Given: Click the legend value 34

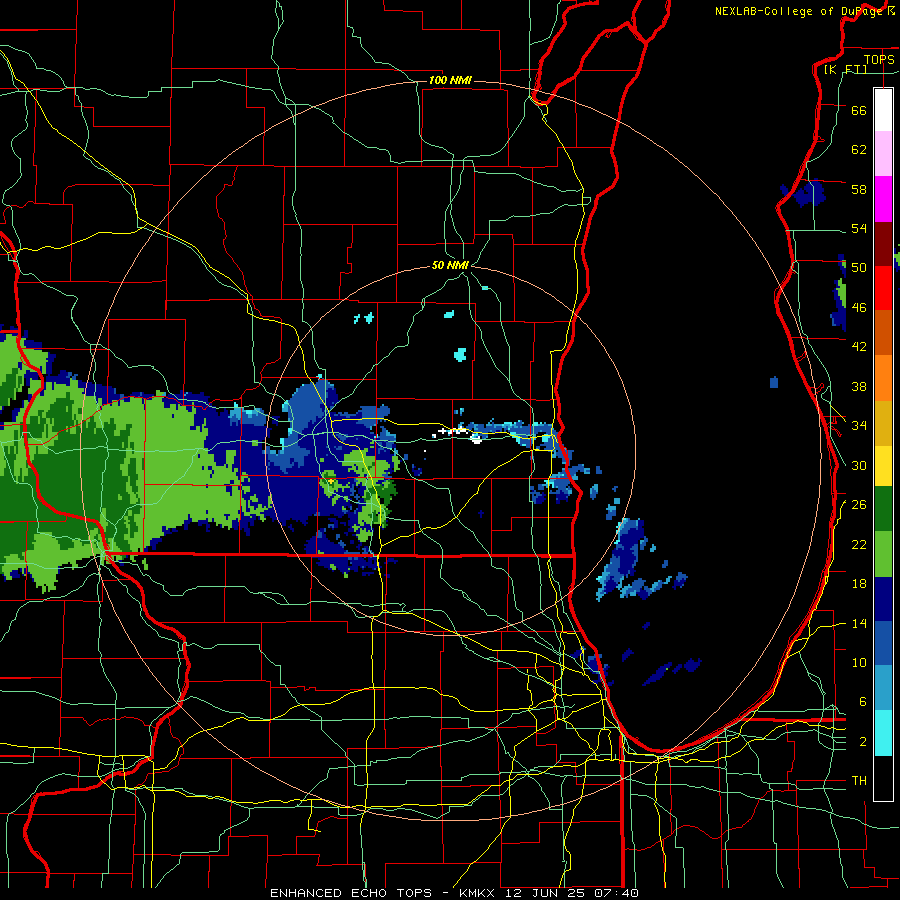Looking at the screenshot, I should point(859,426).
